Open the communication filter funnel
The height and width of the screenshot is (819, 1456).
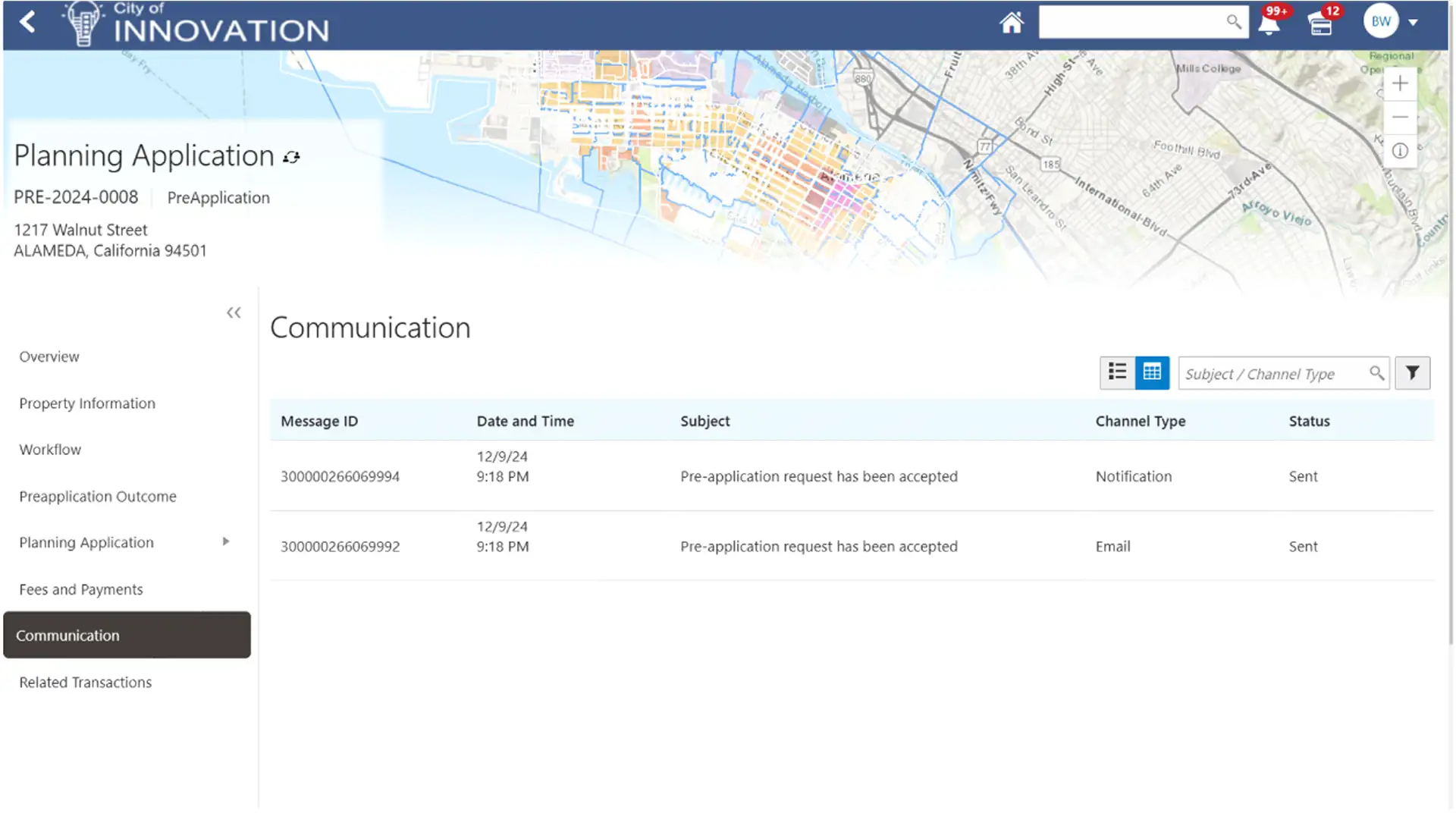click(x=1412, y=373)
